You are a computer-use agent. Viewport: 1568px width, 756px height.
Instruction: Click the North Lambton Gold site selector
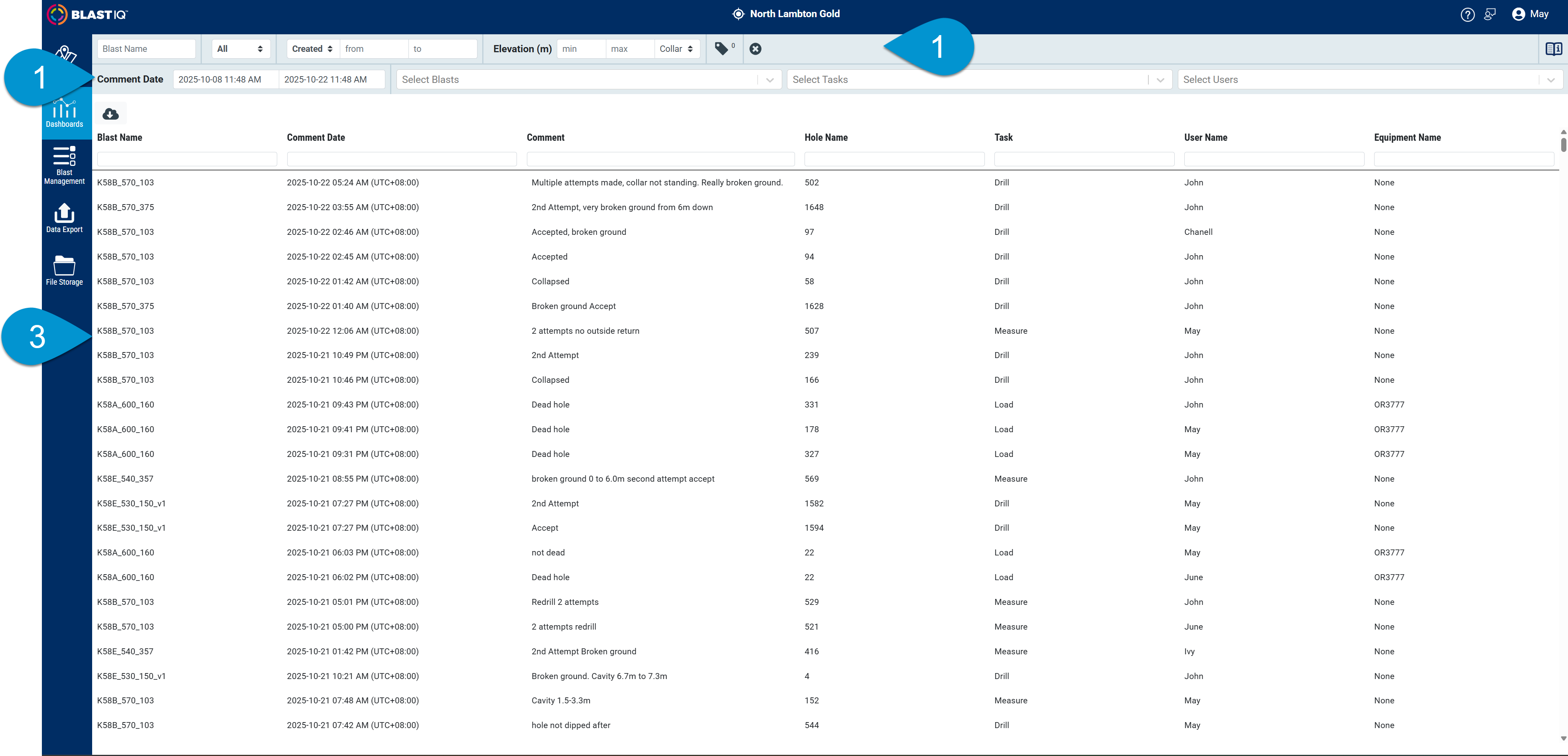(786, 14)
